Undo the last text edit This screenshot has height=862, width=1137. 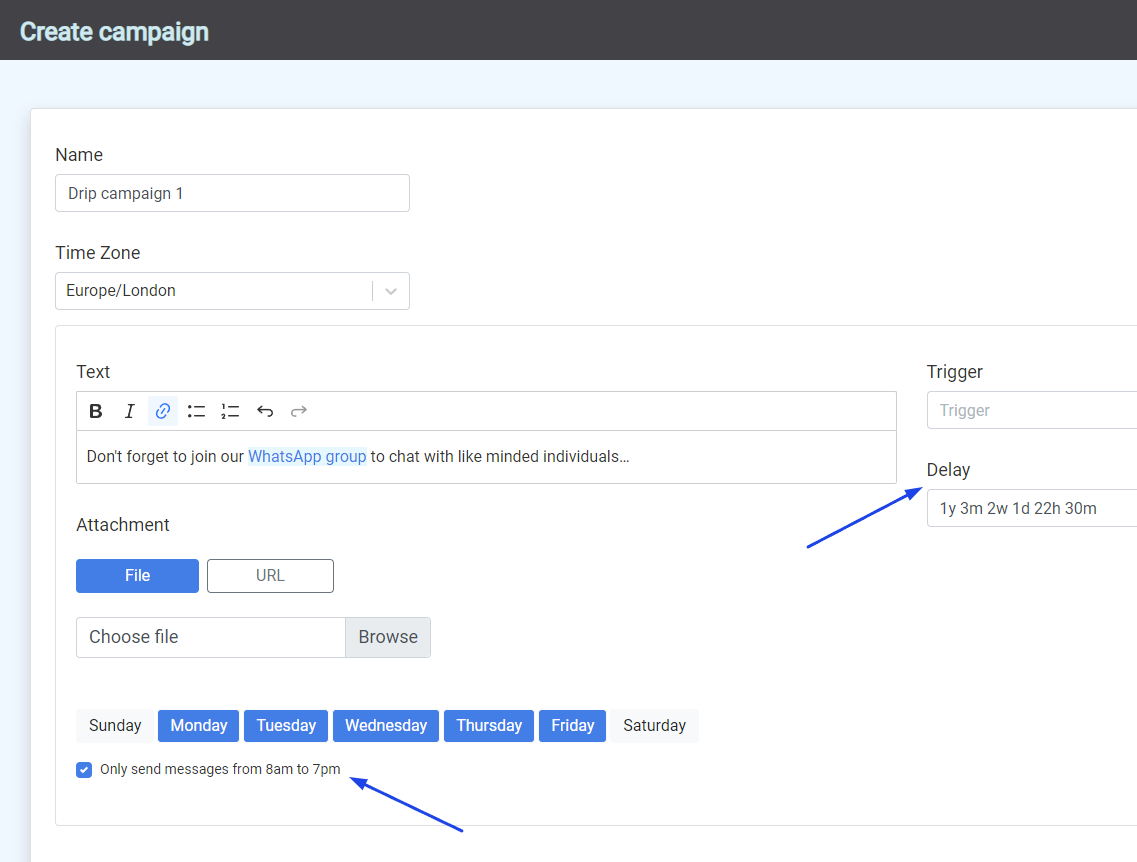pos(264,410)
